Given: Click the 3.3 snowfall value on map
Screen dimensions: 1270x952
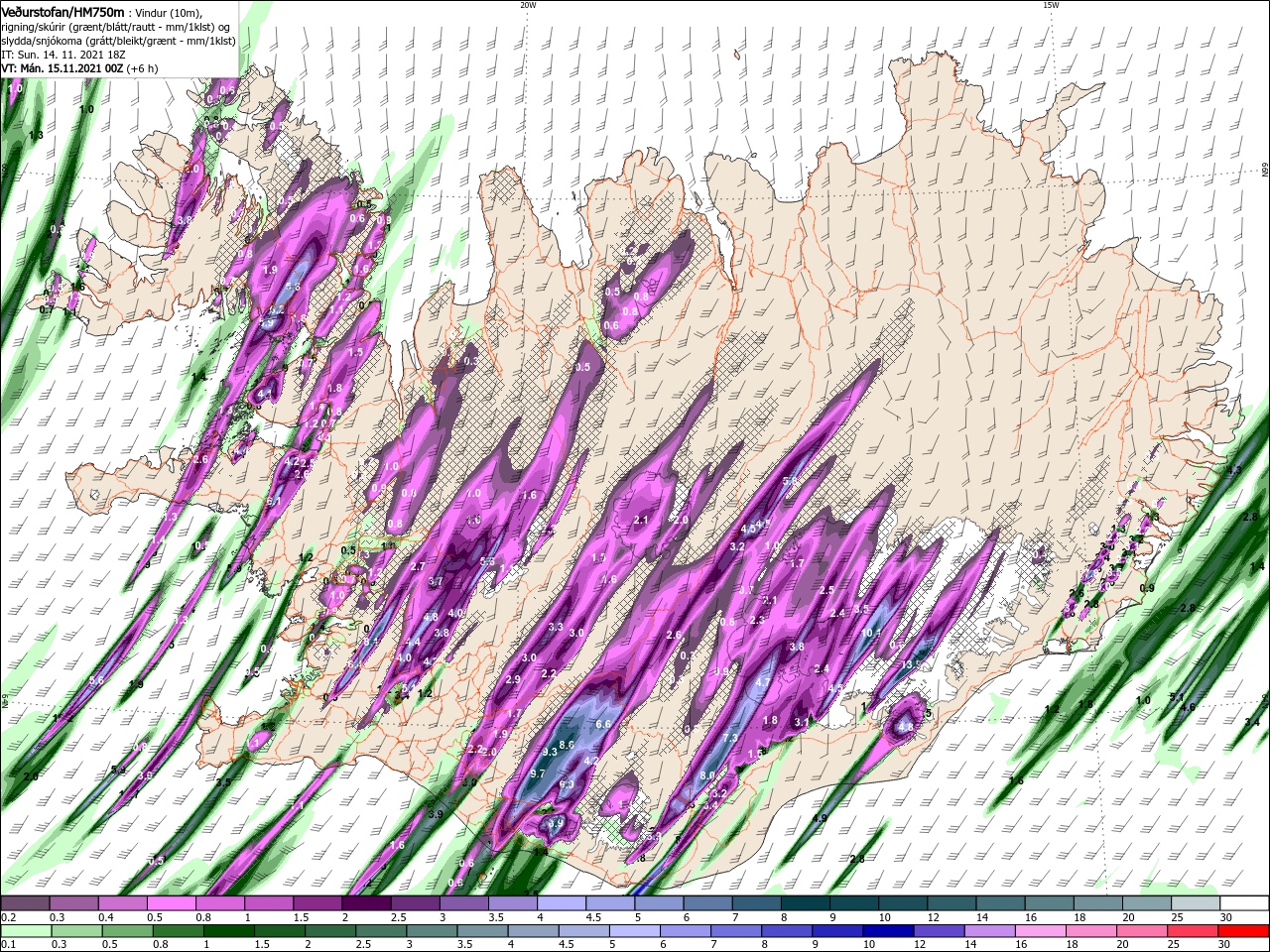Looking at the screenshot, I should tap(556, 627).
